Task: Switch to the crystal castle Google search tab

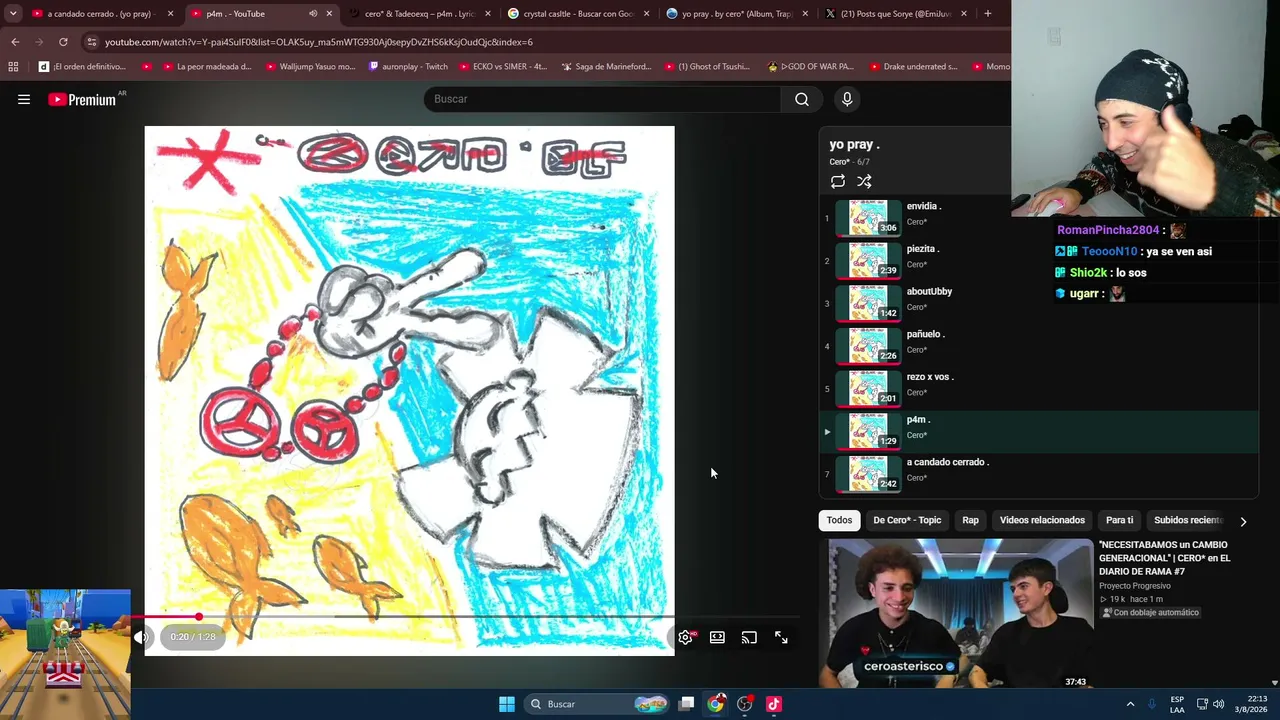Action: 578,14
